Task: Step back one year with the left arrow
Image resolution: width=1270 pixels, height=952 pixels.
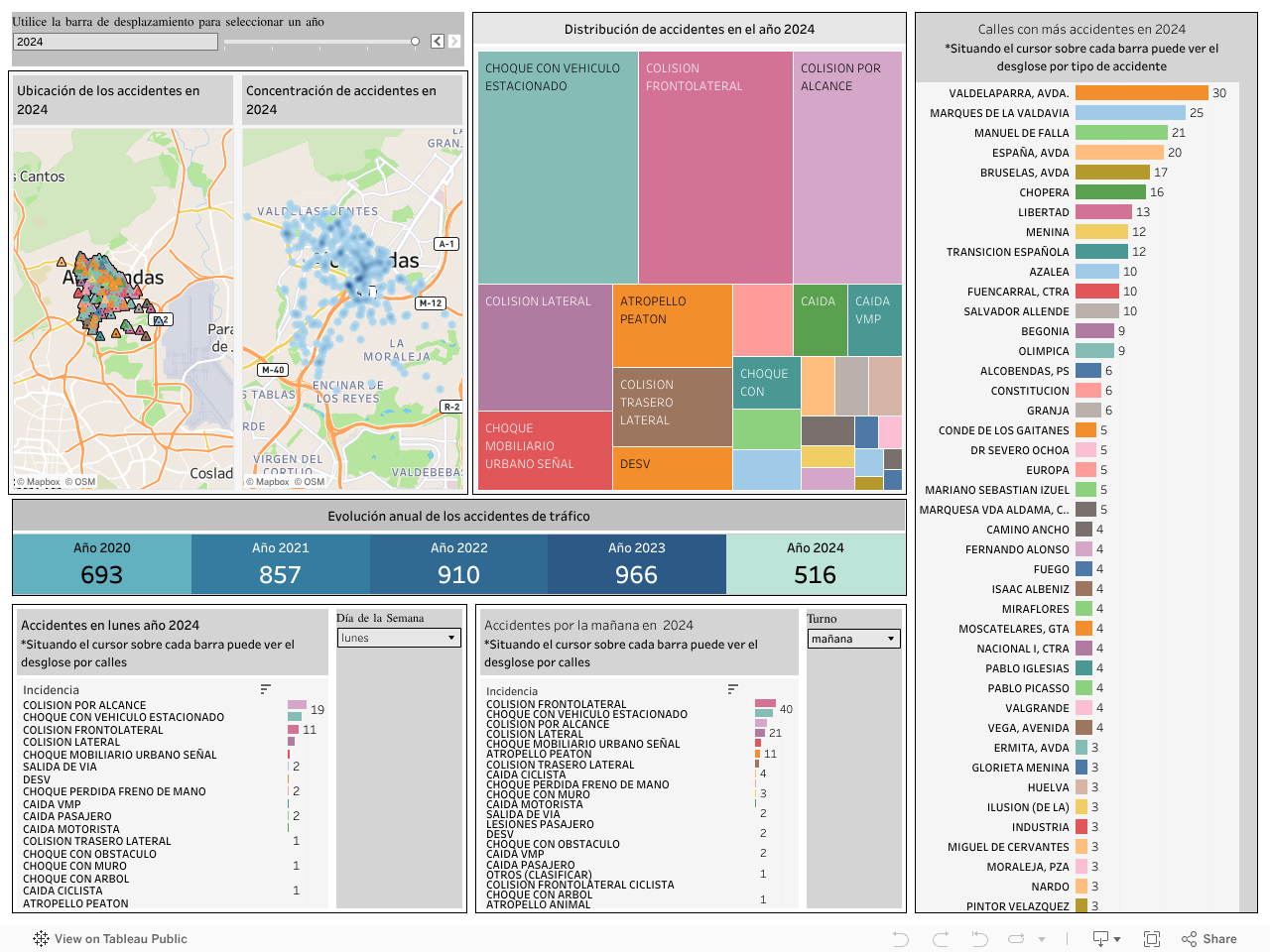Action: 438,42
